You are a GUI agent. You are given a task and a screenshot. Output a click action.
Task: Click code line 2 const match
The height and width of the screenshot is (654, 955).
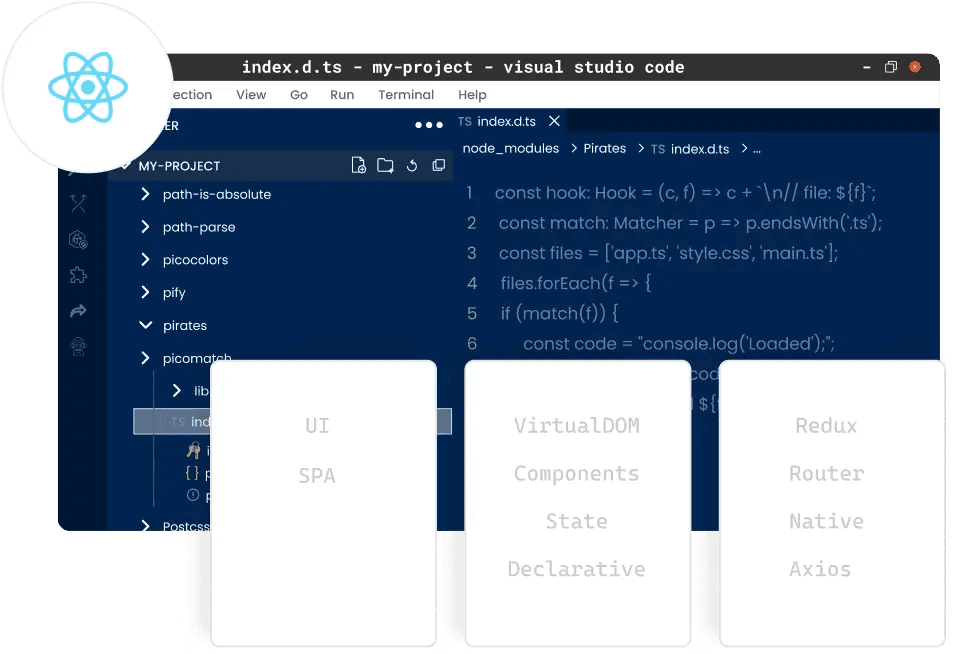click(690, 223)
